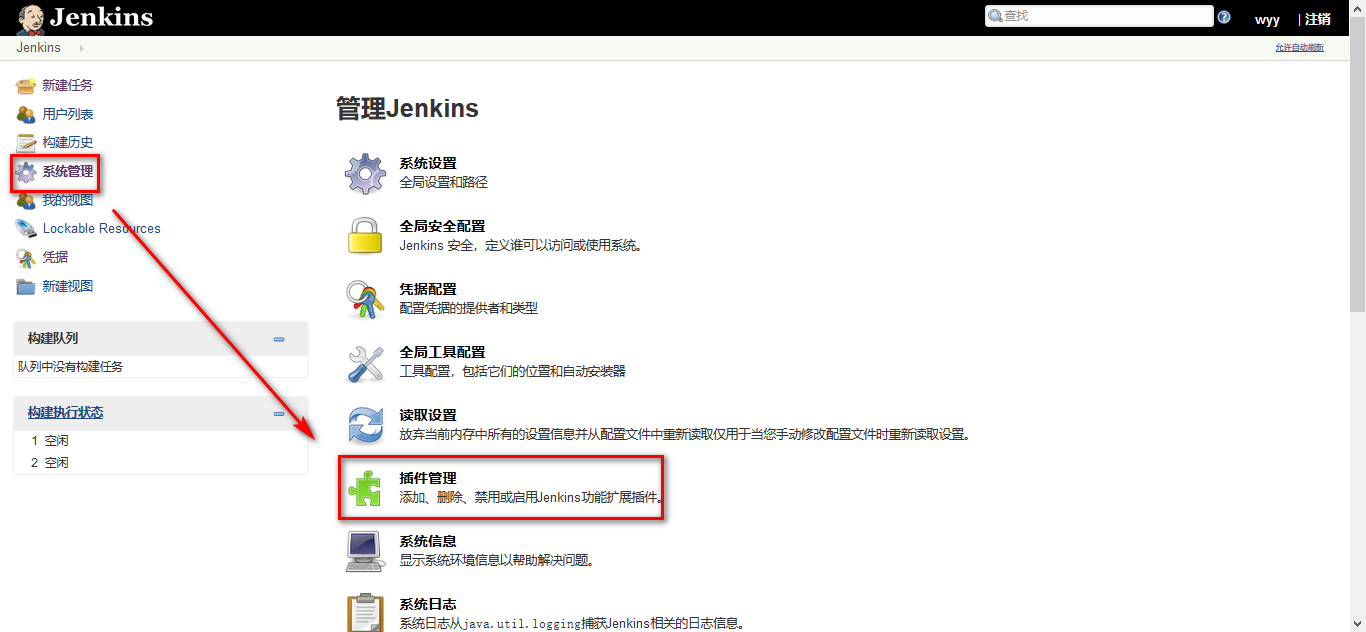
Task: Click the Jenkins title text in header
Action: pyautogui.click(x=101, y=17)
